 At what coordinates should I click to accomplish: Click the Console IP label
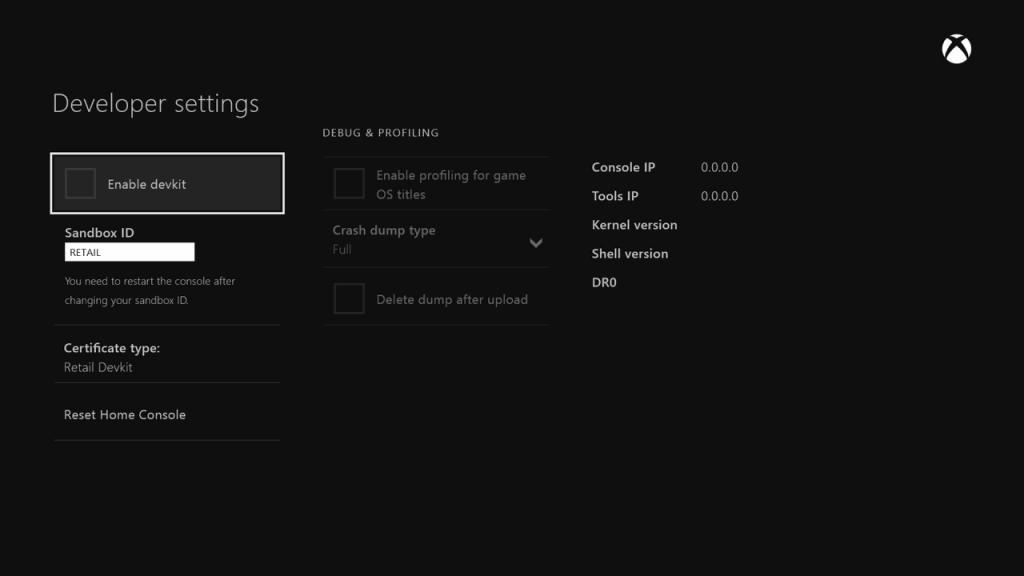point(623,168)
